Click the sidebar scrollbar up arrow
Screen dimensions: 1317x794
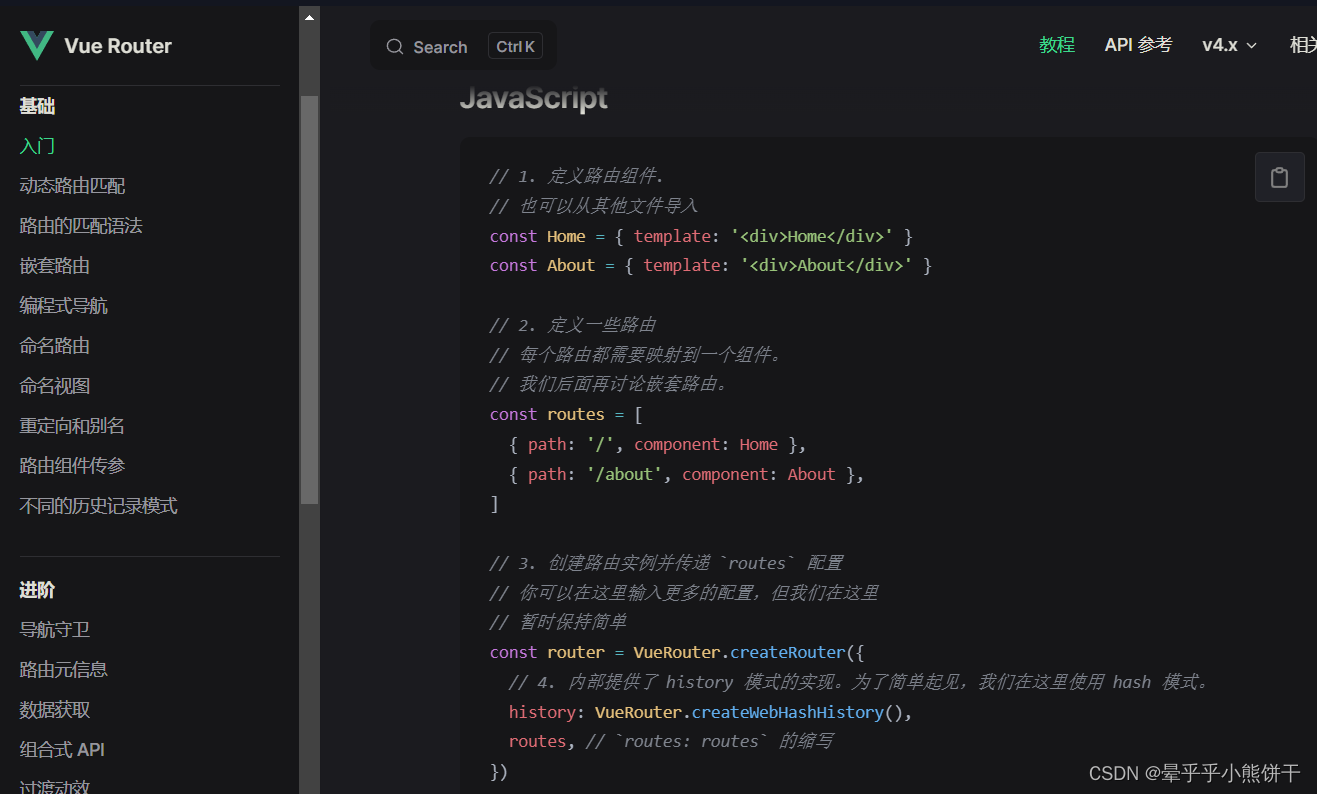tap(308, 15)
